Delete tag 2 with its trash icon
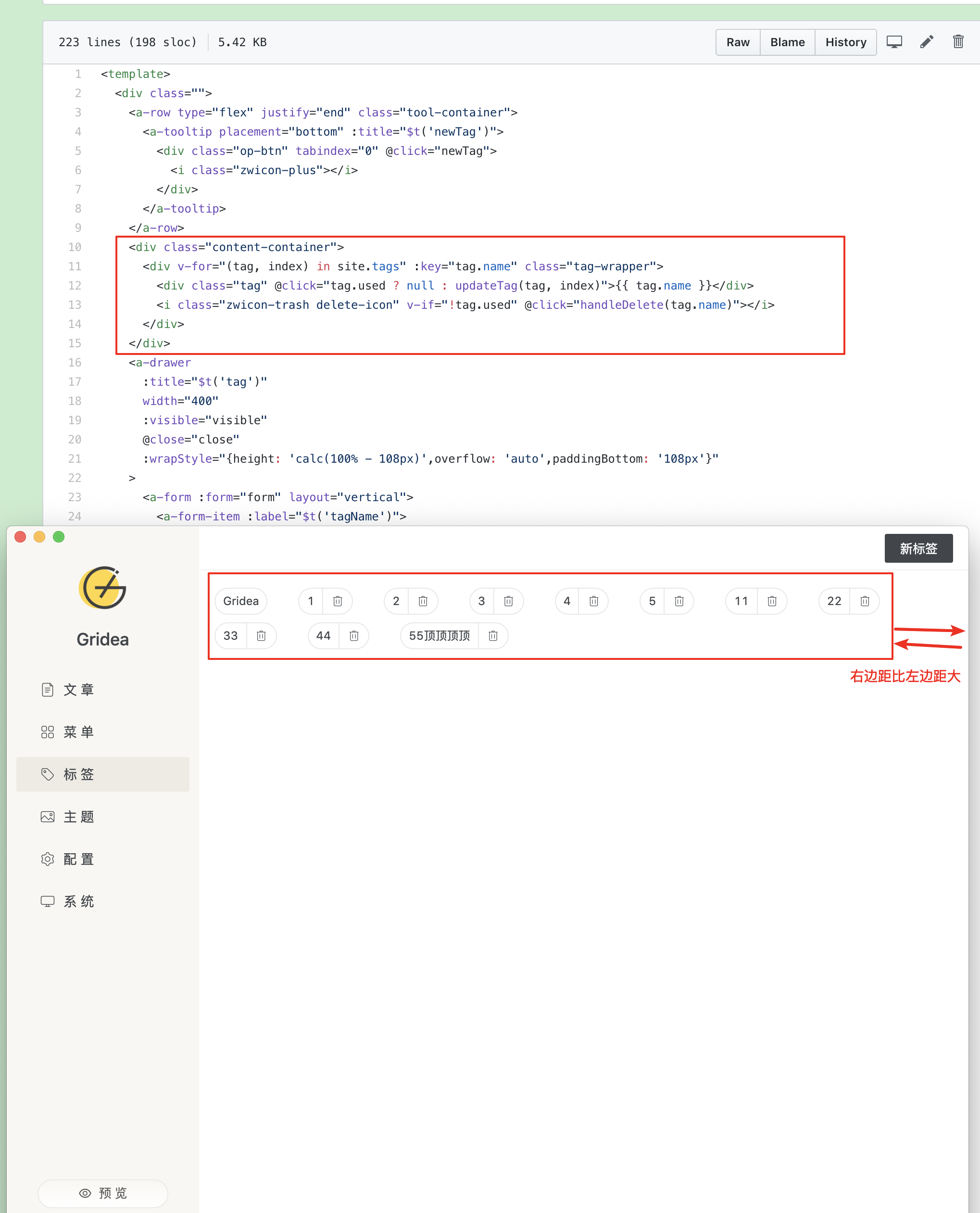Image resolution: width=980 pixels, height=1213 pixels. coord(423,601)
